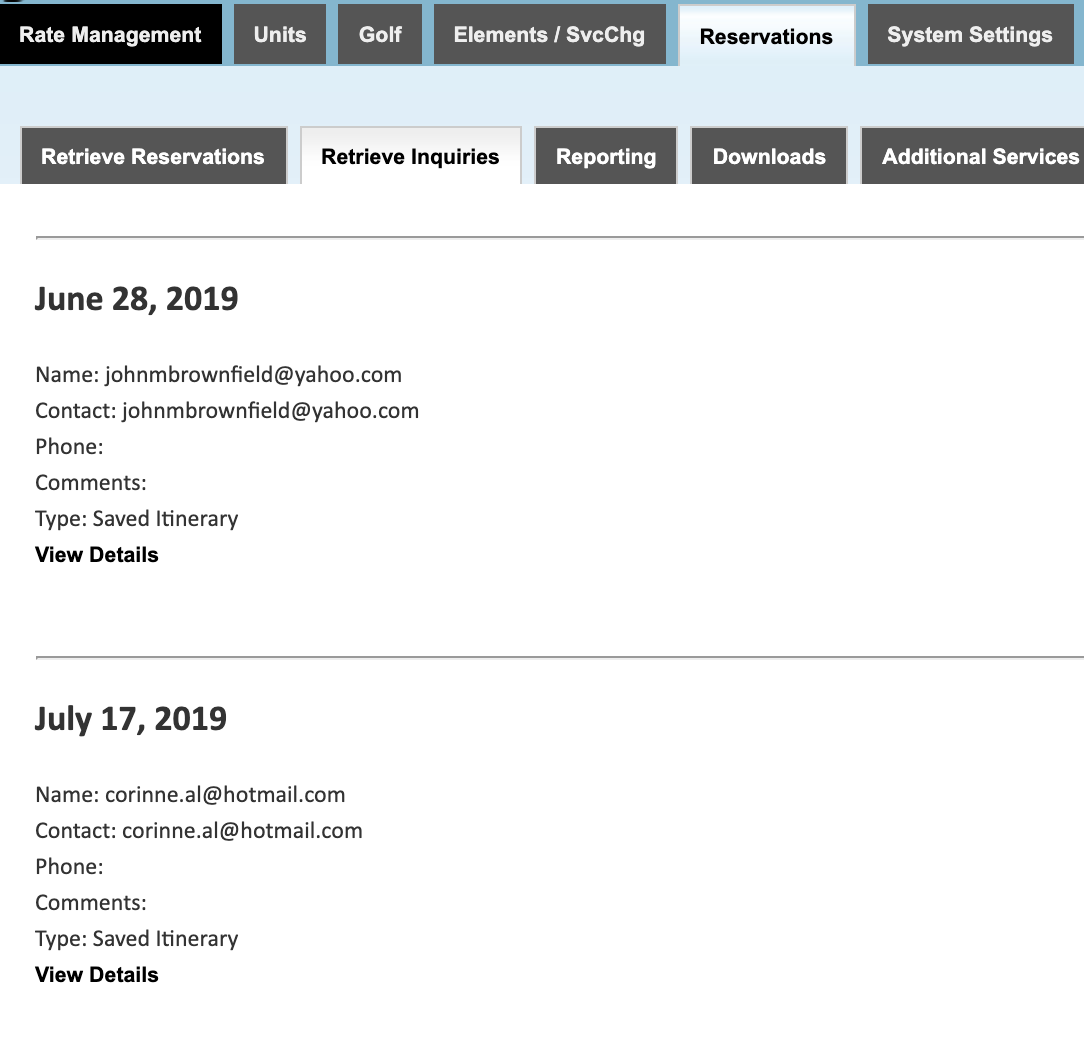Click Name: corinne.al@hotmail.com line
1084x1040 pixels.
coord(190,795)
